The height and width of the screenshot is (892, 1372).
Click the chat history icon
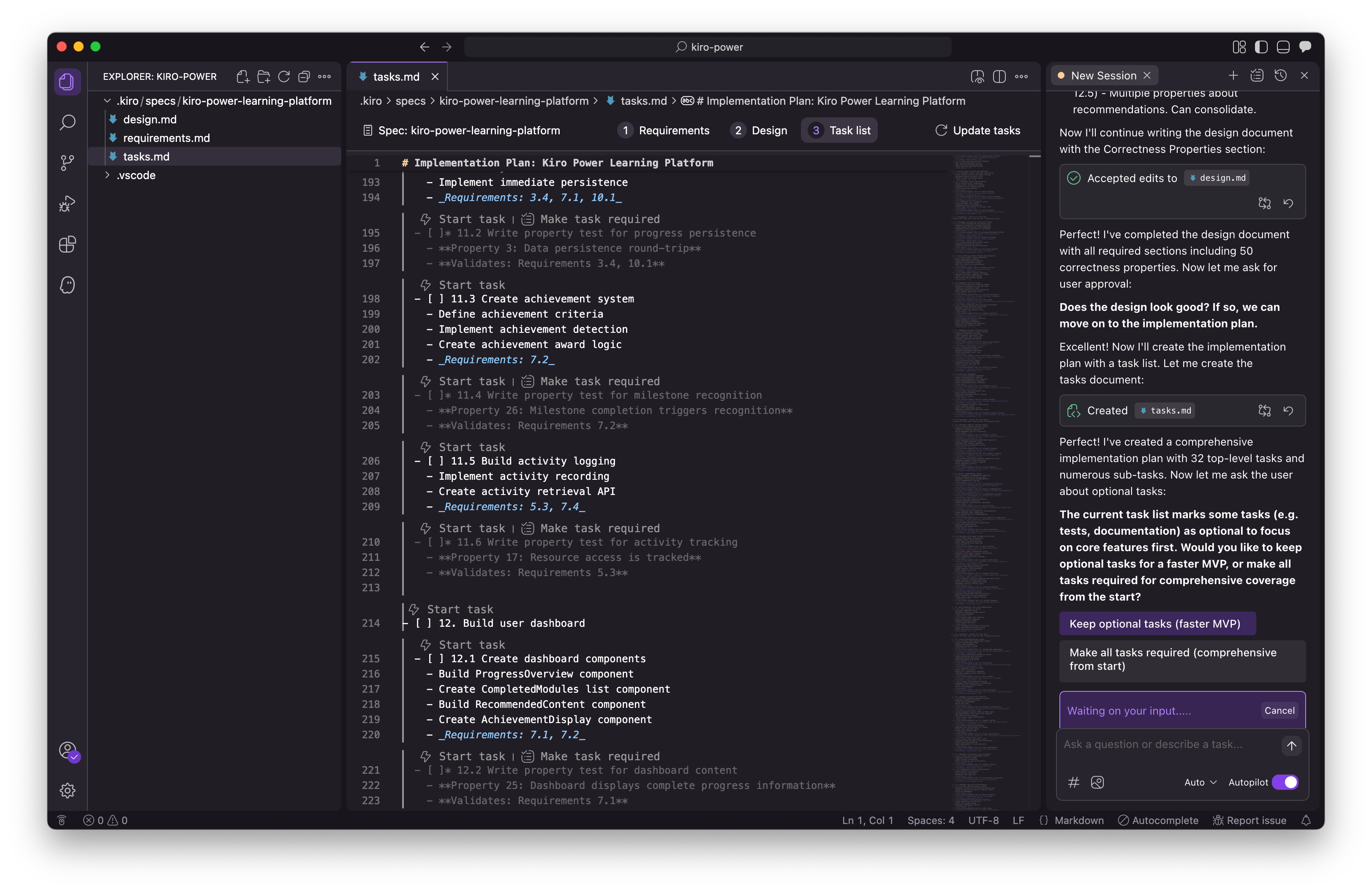[1280, 76]
